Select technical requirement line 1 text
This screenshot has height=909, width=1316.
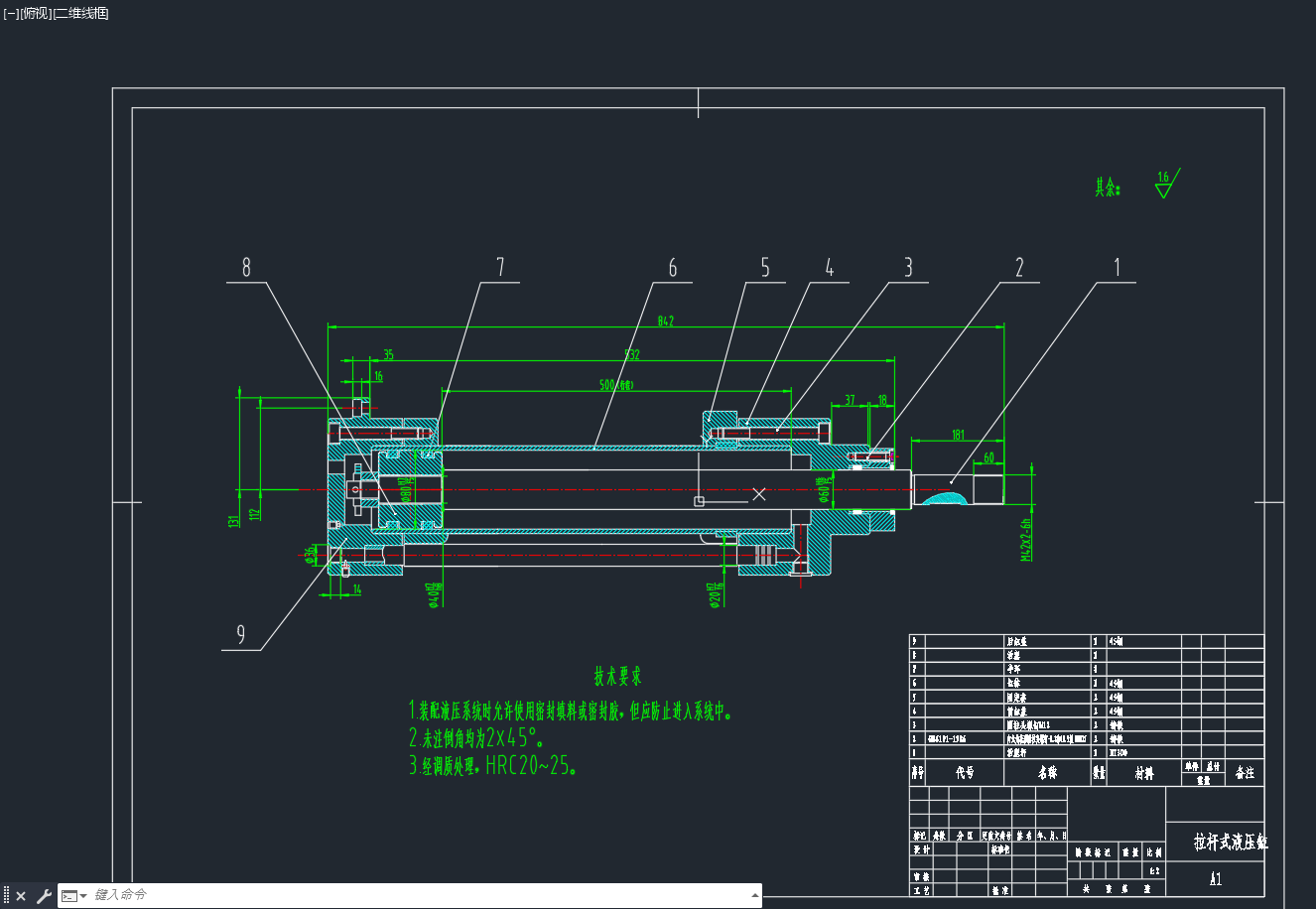(x=571, y=711)
